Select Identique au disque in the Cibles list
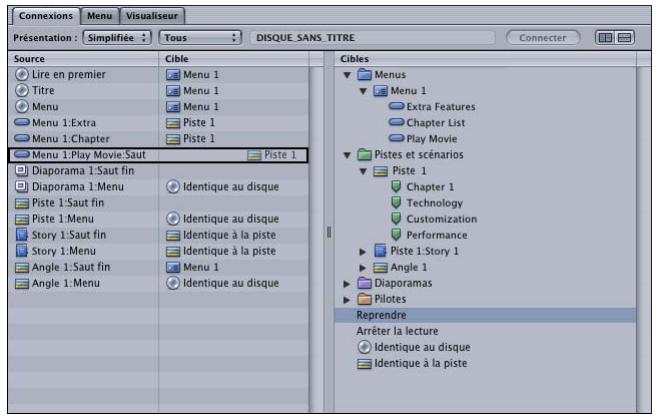The image size is (657, 417). 414,347
